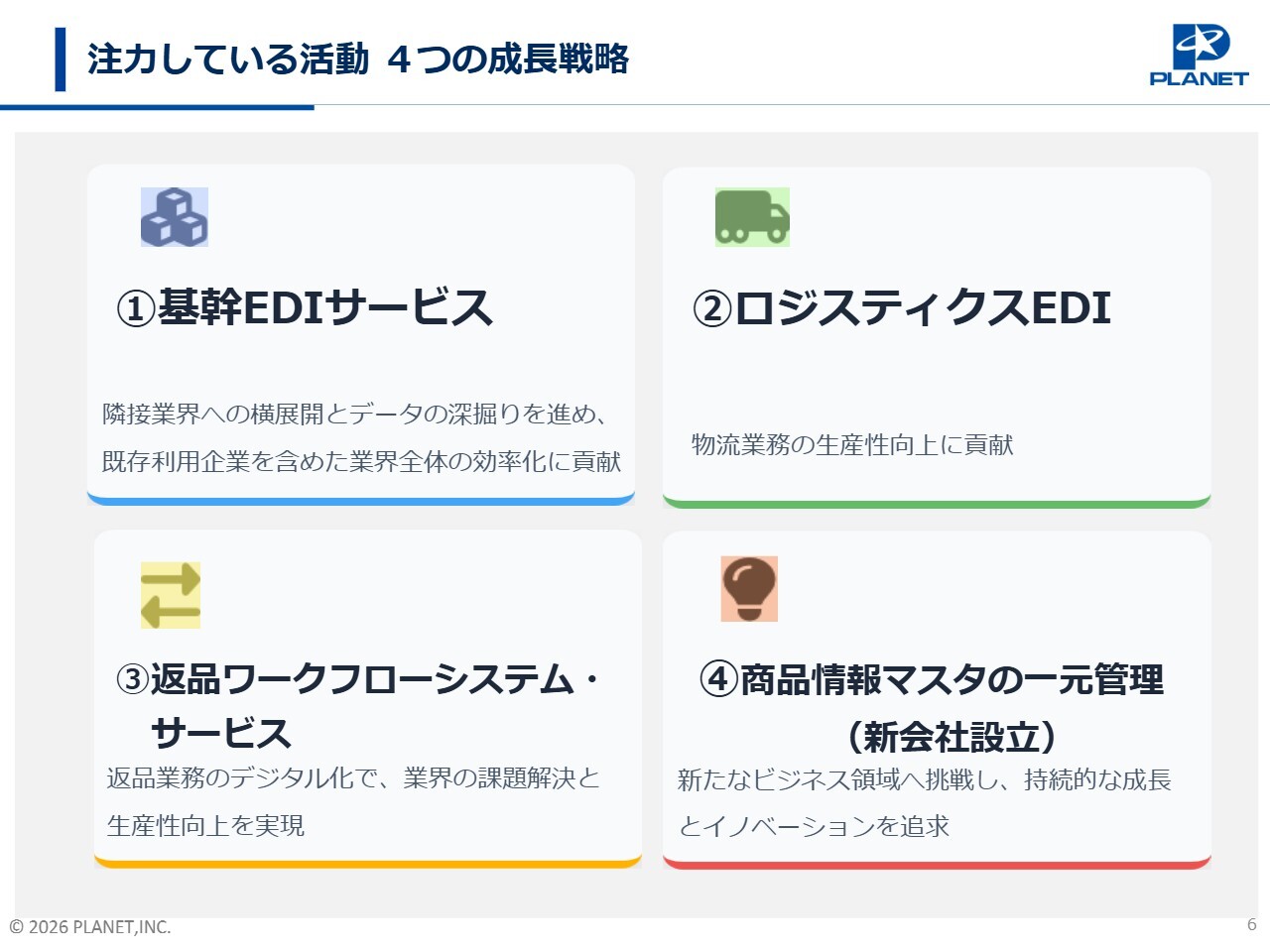This screenshot has height=952, width=1270.
Task: Click the blue bar under the EDI card
Action: click(361, 501)
